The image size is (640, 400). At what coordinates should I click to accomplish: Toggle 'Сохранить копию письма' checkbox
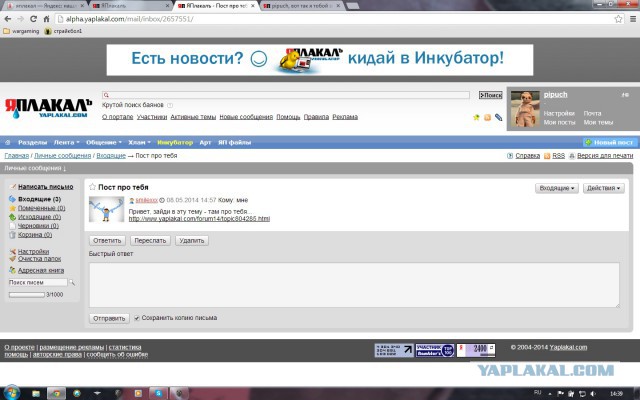[x=137, y=318]
